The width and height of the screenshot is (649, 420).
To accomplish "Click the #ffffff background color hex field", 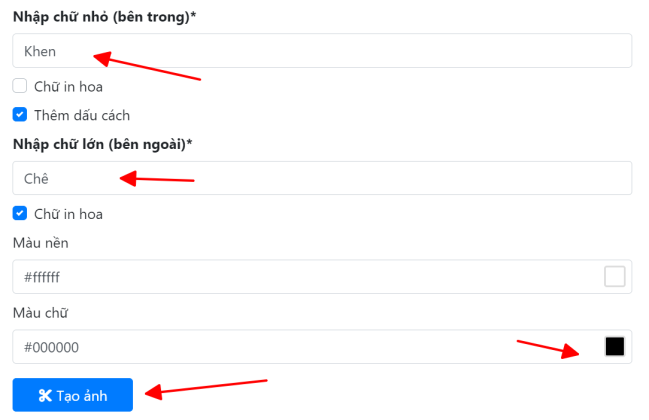I will coord(322,276).
